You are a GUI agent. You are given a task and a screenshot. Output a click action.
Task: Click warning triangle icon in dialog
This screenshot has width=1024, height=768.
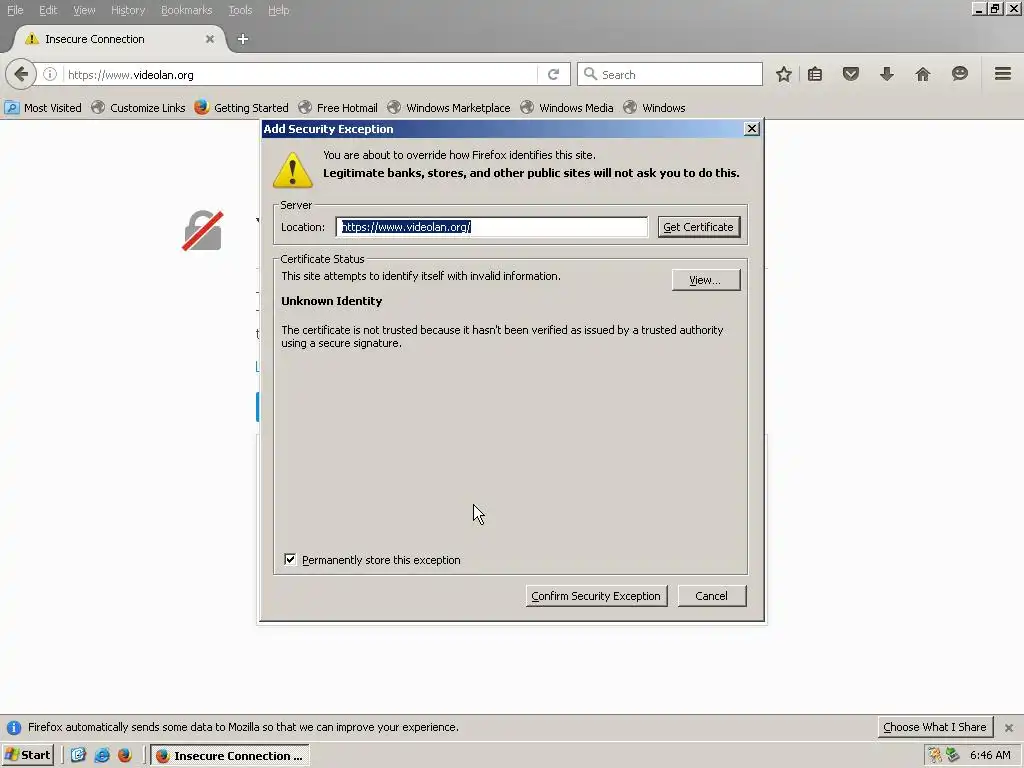pos(293,170)
